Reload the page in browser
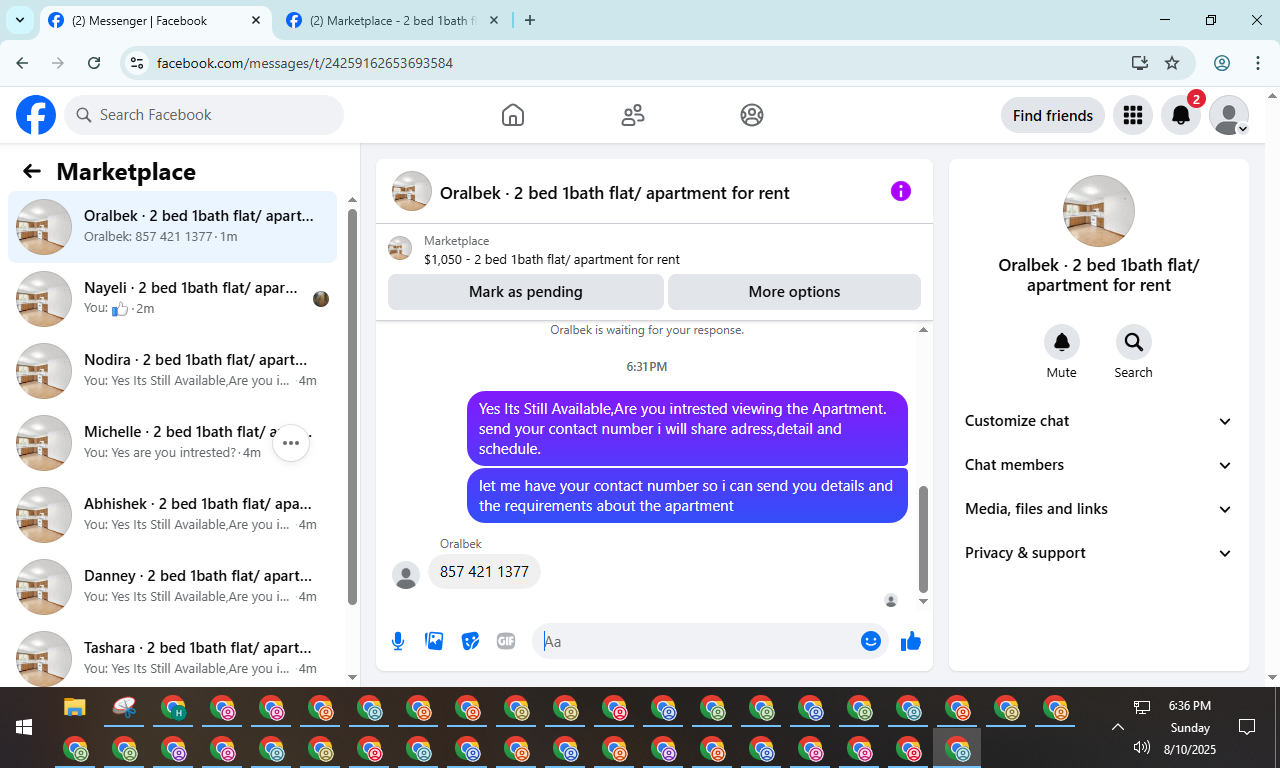1280x768 pixels. tap(94, 63)
